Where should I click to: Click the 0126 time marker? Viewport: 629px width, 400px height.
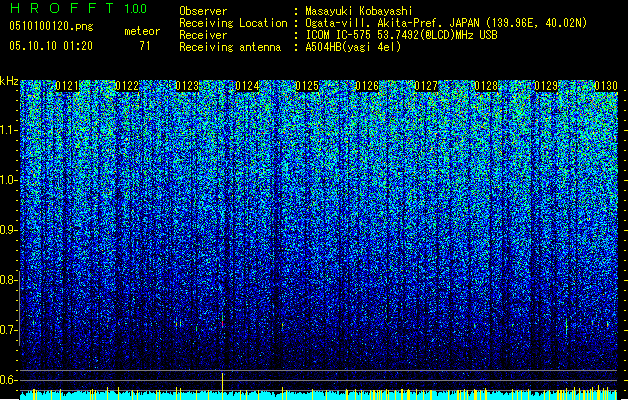pos(367,86)
